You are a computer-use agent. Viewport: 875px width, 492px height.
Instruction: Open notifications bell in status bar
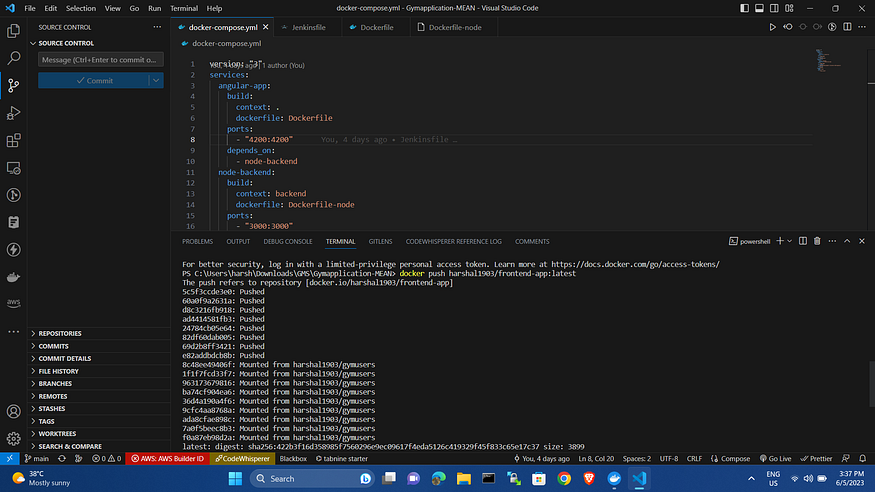pos(862,459)
